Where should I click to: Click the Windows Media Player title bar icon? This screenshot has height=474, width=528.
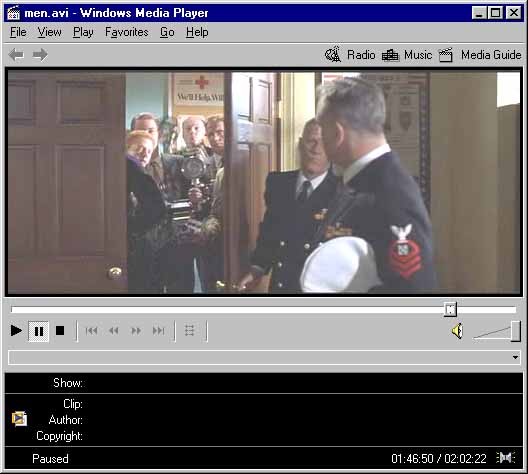[14, 13]
